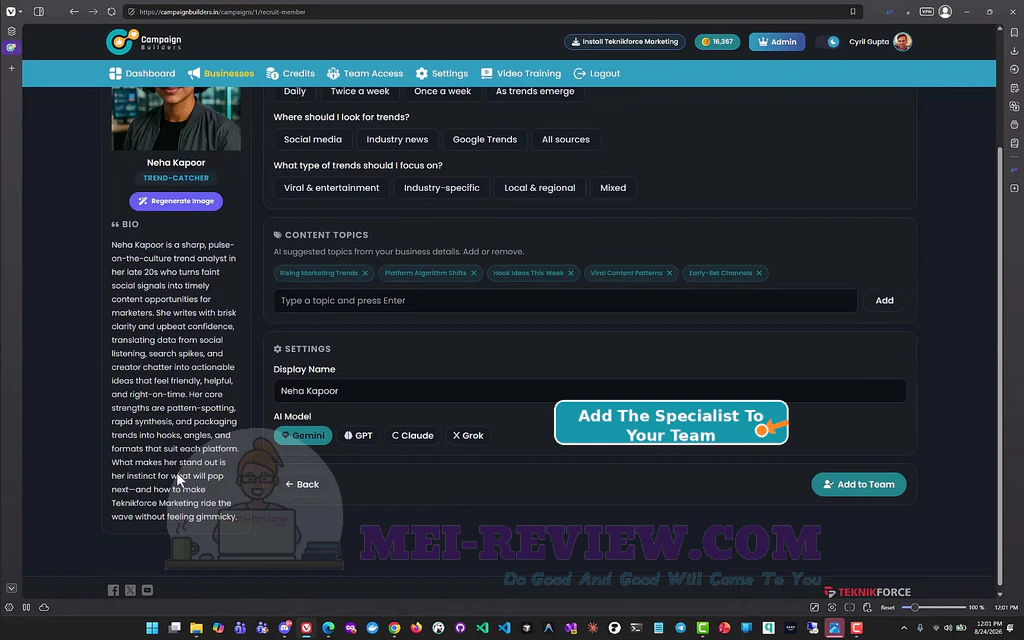Remove the Rising Marketing Trends topic tag
1024x640 pixels.
(365, 273)
